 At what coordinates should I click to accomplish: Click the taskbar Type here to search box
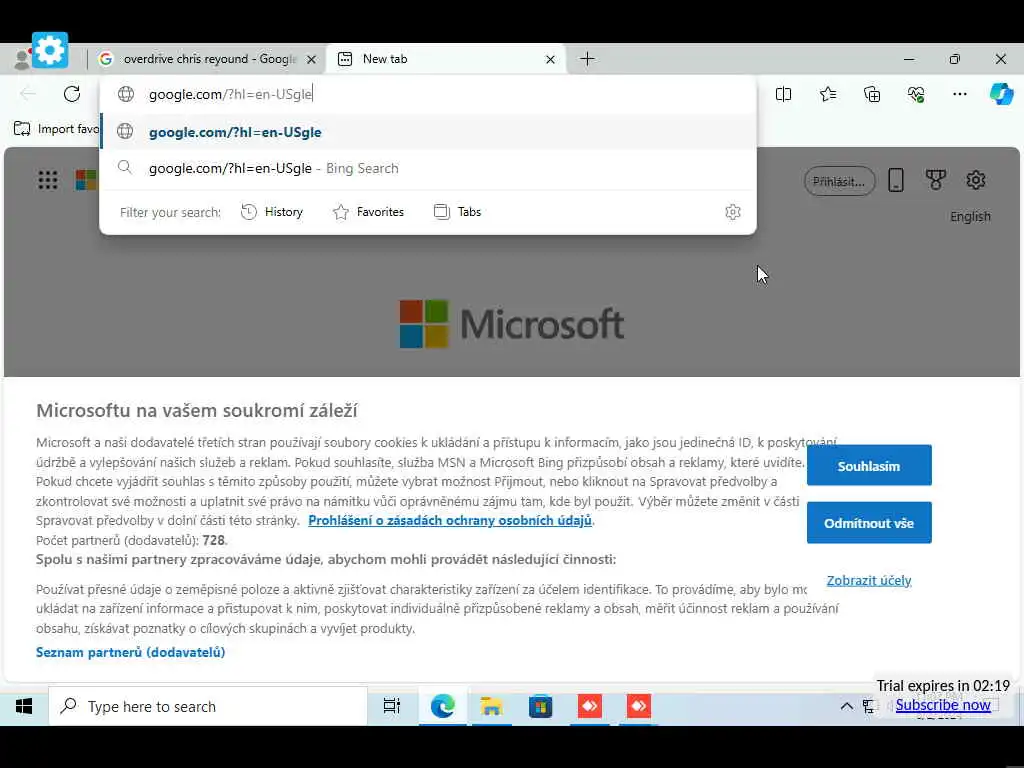208,706
